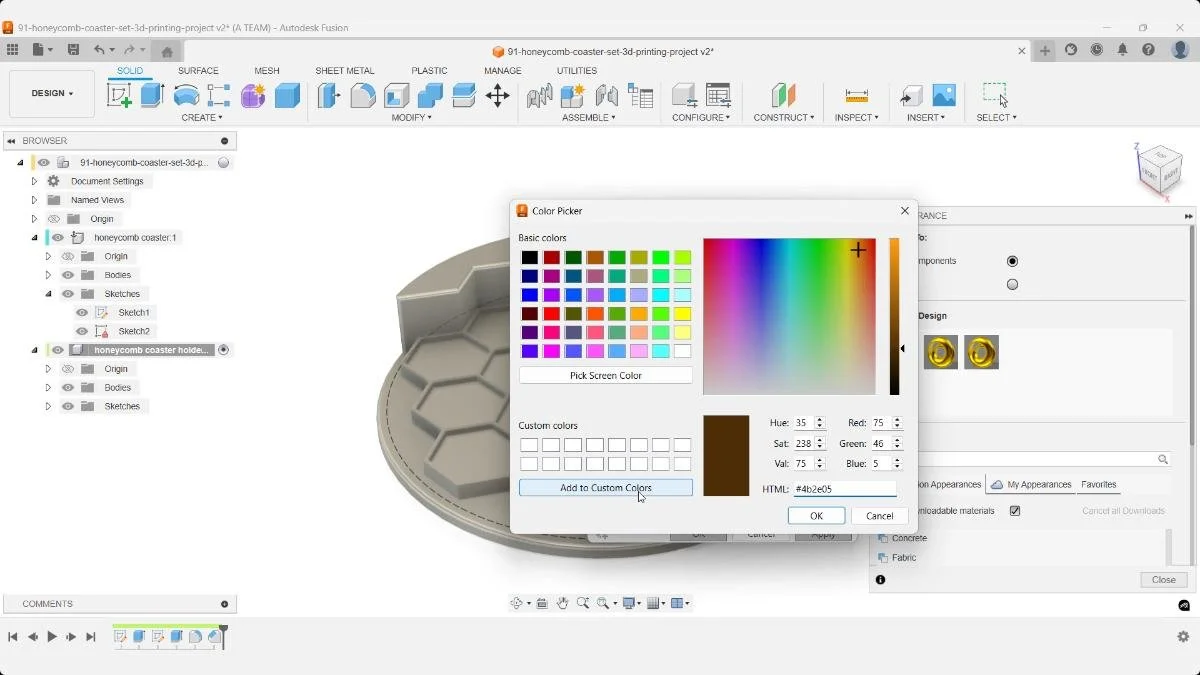The image size is (1200, 675).
Task: Select the yellow basic color swatch
Action: click(682, 313)
